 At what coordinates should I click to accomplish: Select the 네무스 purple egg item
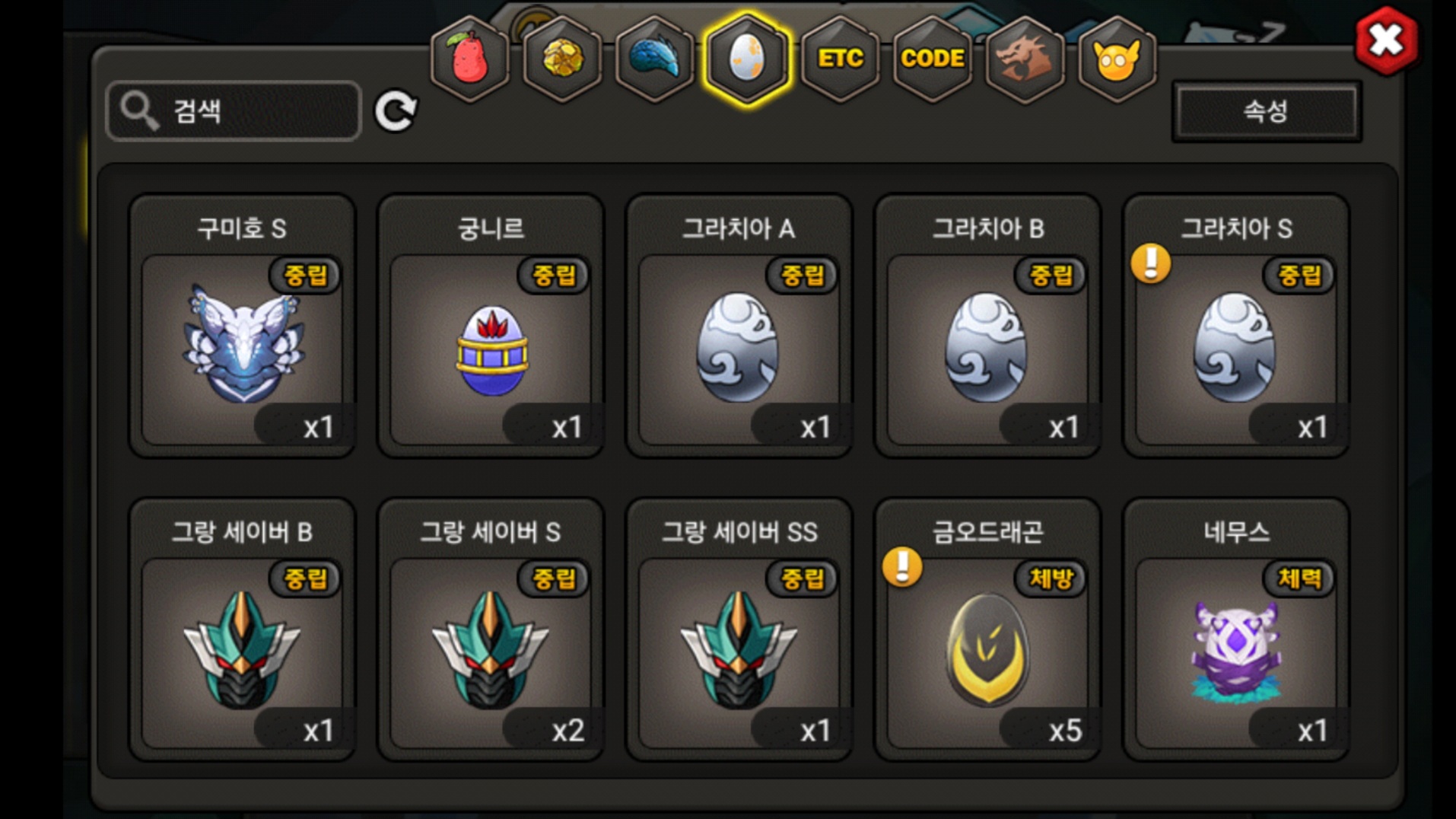tap(1236, 630)
